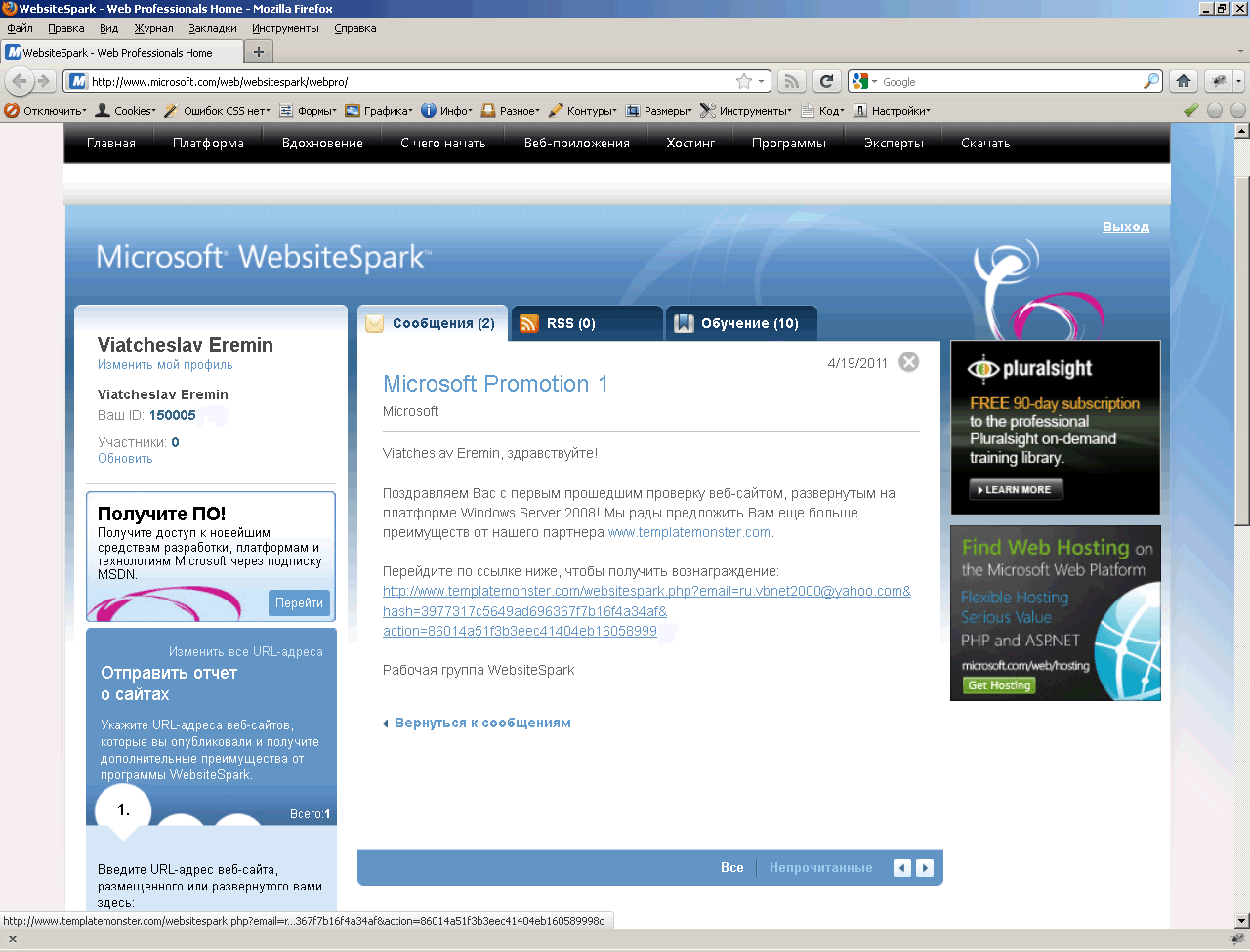The width and height of the screenshot is (1250, 952).
Task: Open the Firefox Home page button
Action: (1184, 82)
